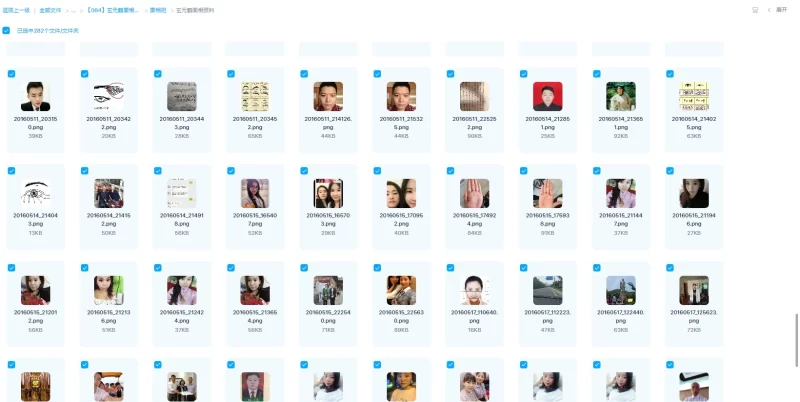Open road photo thumbnail 20160517_112223.png

(x=547, y=290)
